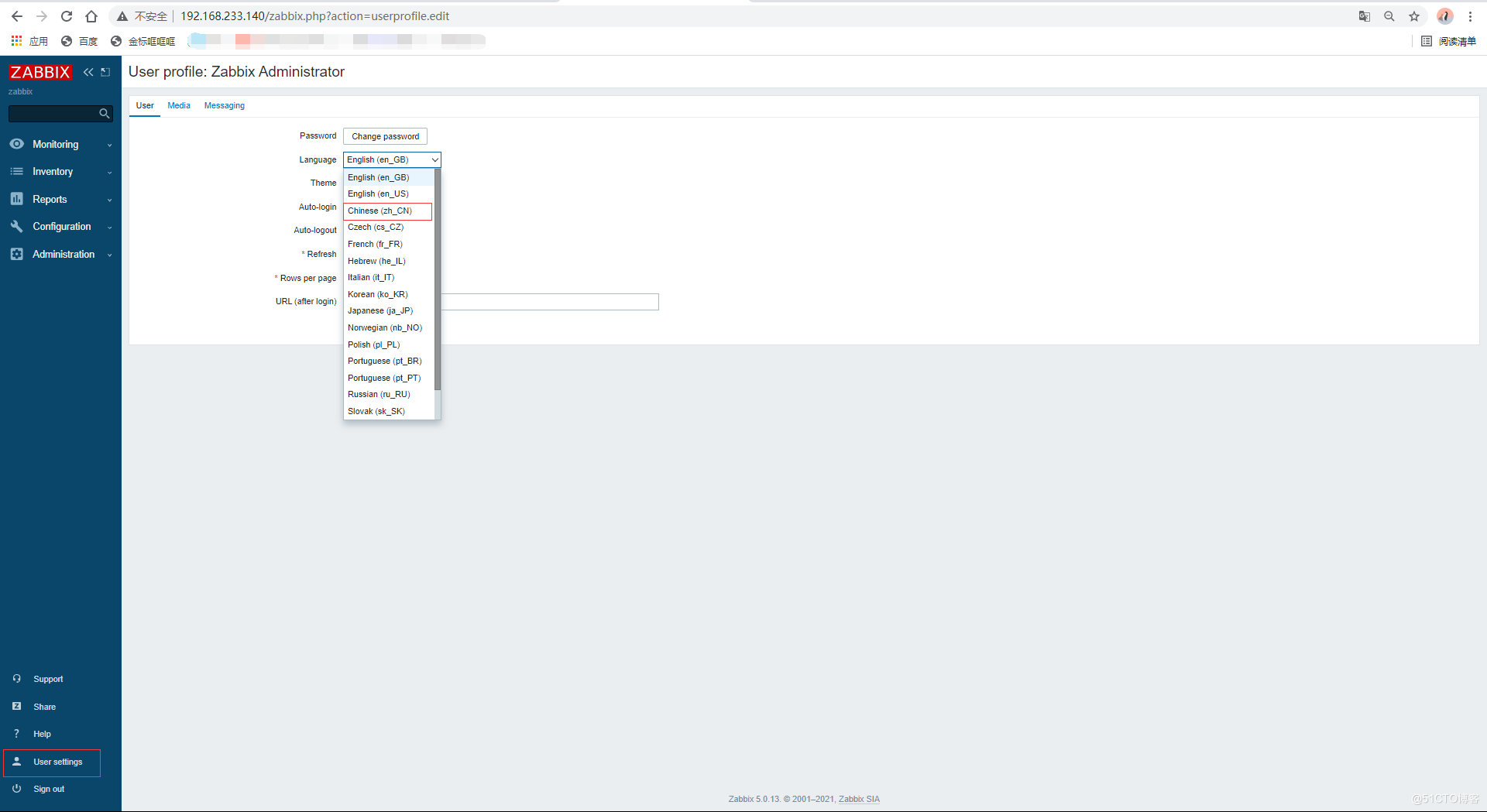The width and height of the screenshot is (1487, 812).
Task: Focus the sidebar search field
Action: click(x=54, y=114)
